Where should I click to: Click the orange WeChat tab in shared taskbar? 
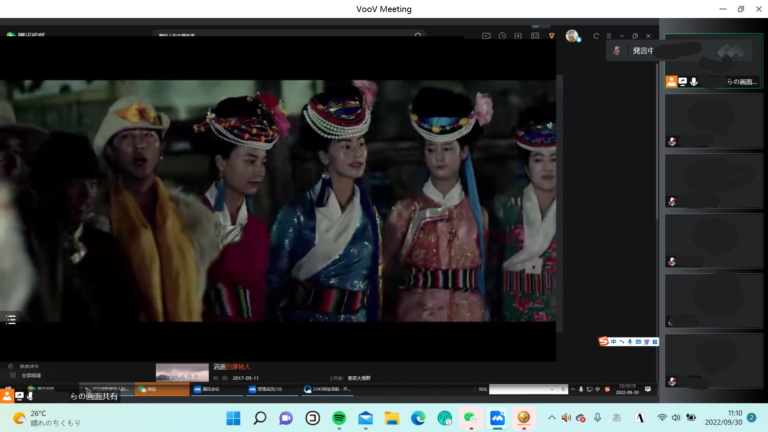point(162,389)
